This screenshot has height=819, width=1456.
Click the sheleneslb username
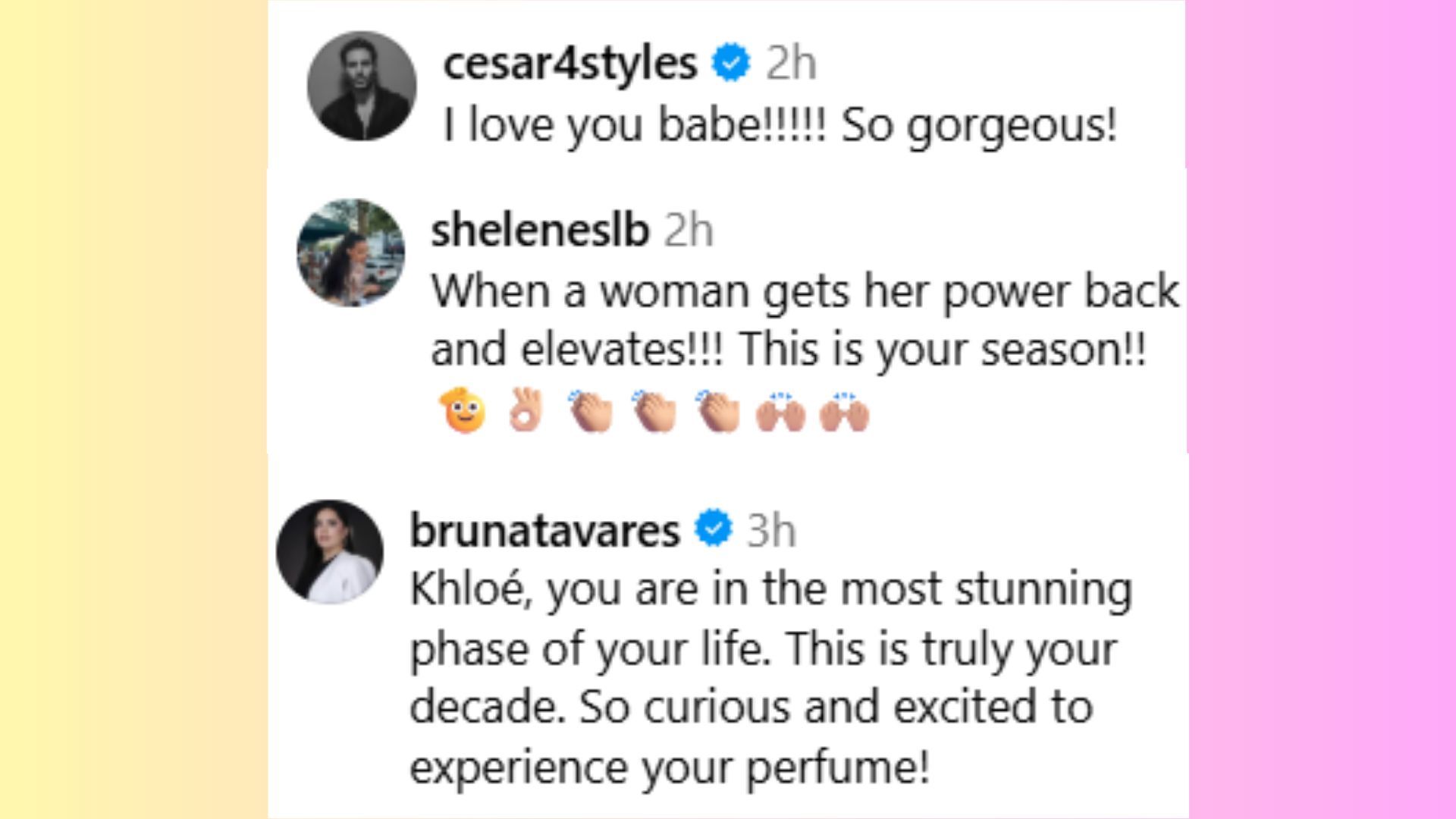(540, 231)
